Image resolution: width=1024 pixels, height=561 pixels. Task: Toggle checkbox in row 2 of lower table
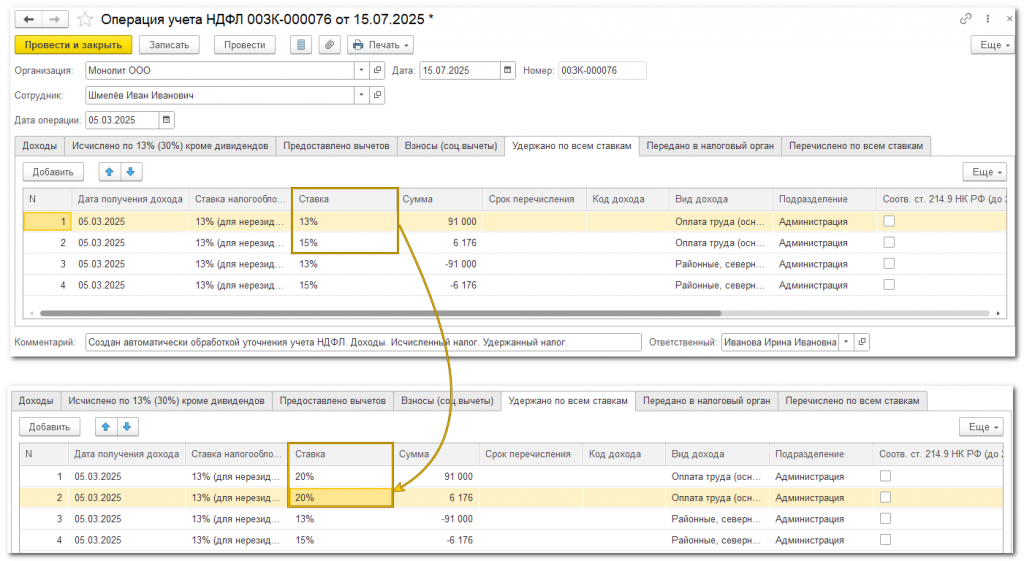pyautogui.click(x=885, y=497)
